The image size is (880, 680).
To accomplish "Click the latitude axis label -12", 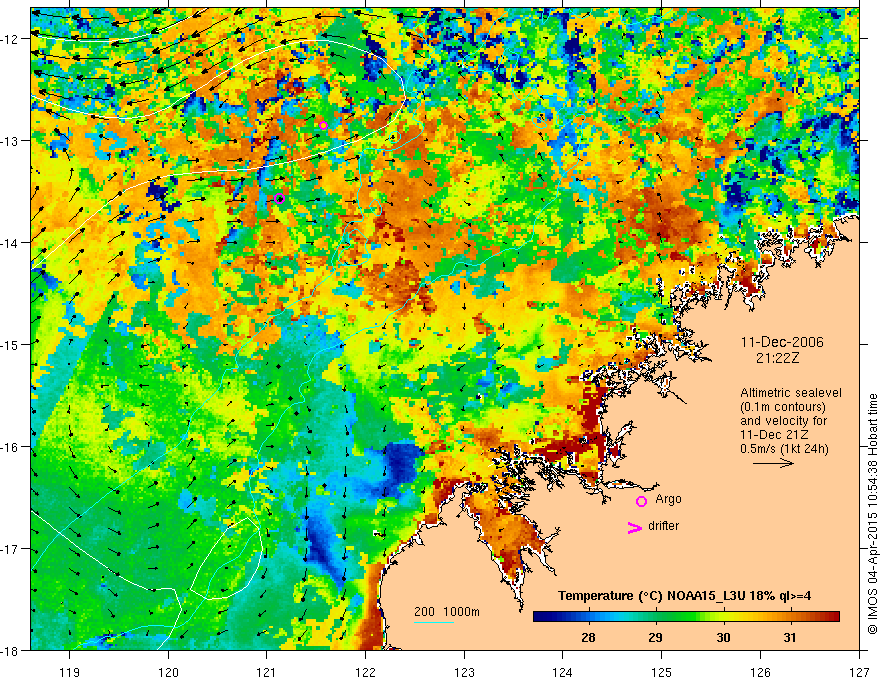I will pos(10,39).
